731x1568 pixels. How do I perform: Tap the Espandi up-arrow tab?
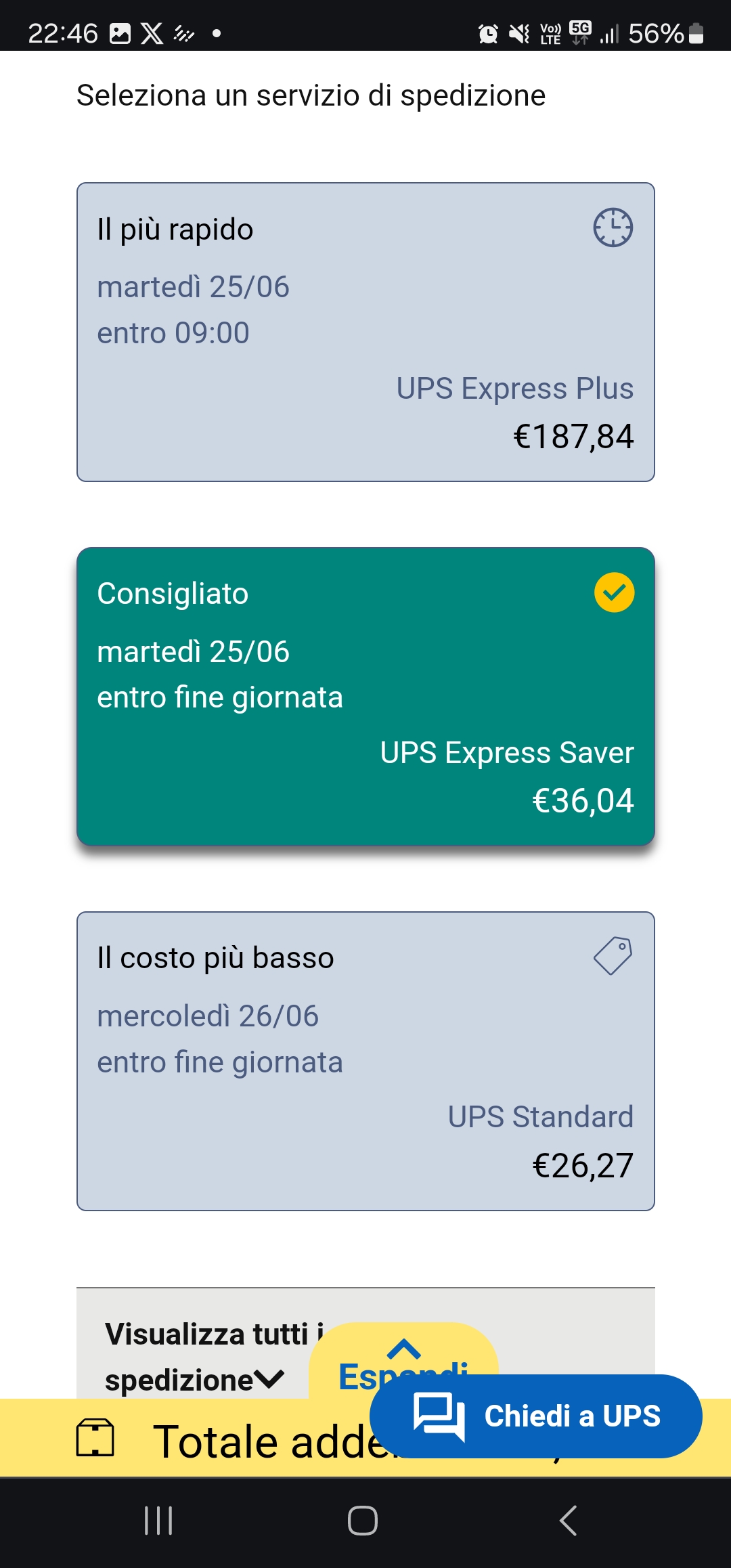tap(403, 1359)
